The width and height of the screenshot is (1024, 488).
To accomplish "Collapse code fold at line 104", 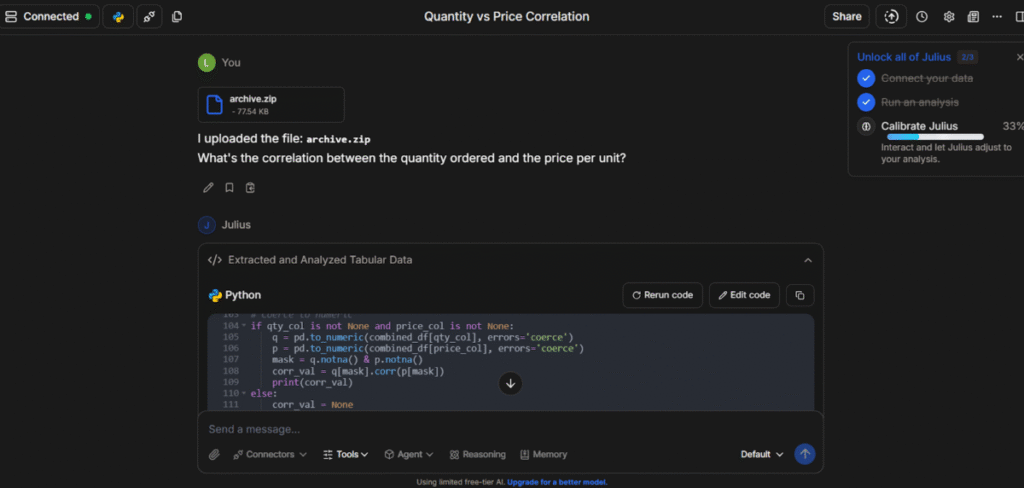I will pyautogui.click(x=244, y=326).
